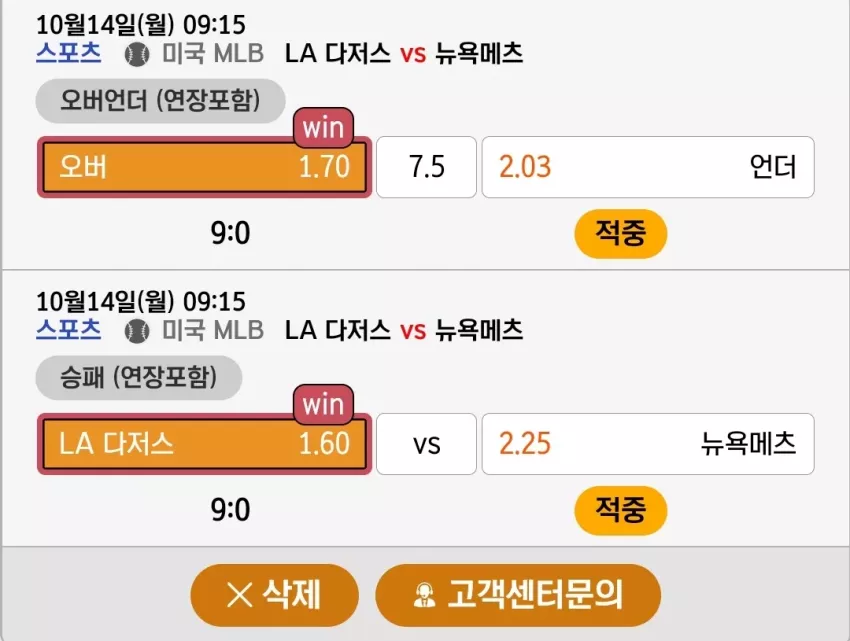
Task: Select the LA 다저스 1.60 bet option
Action: [204, 444]
